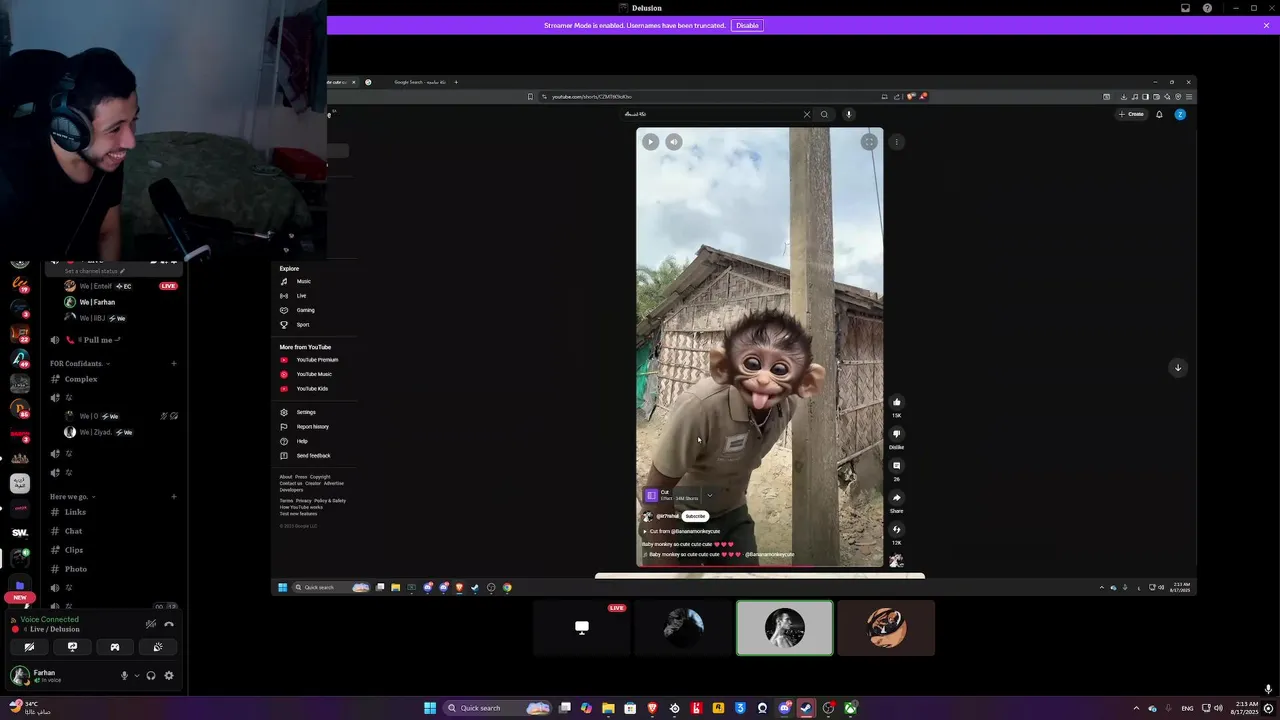The width and height of the screenshot is (1280, 720).
Task: Expand the Cut effect chevron
Action: 709,495
